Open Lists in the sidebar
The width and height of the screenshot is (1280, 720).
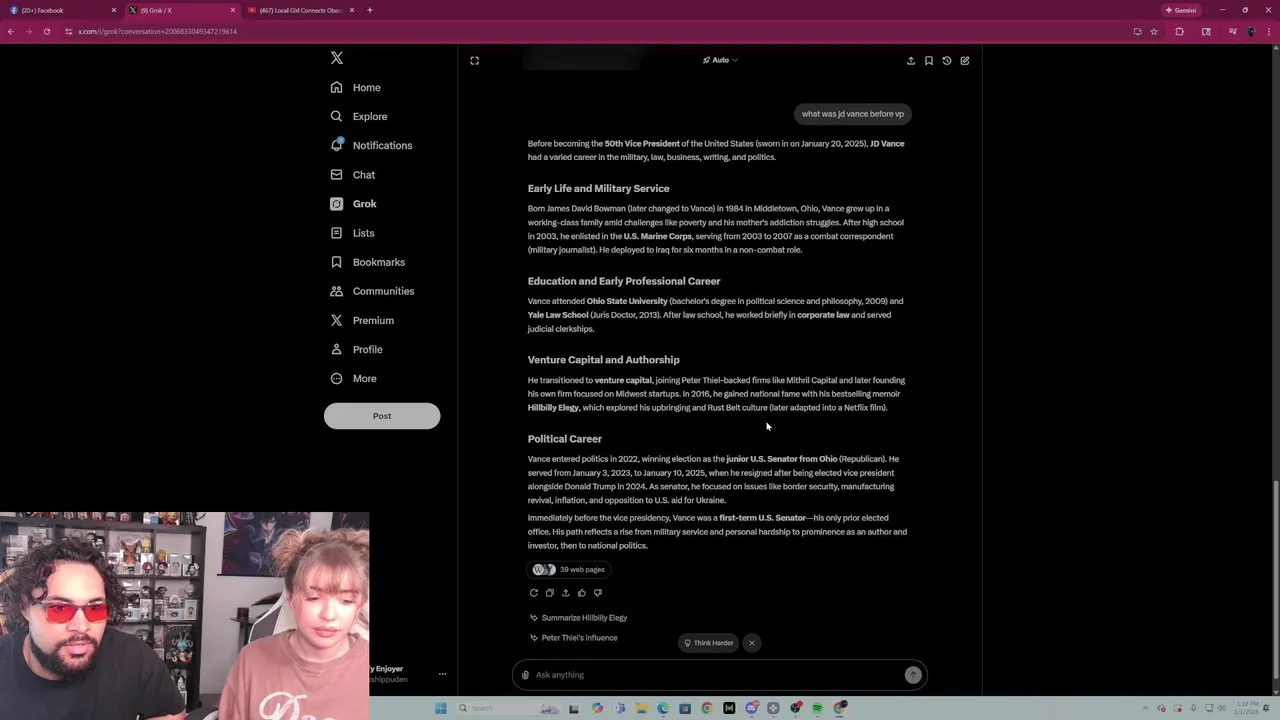coord(352,233)
